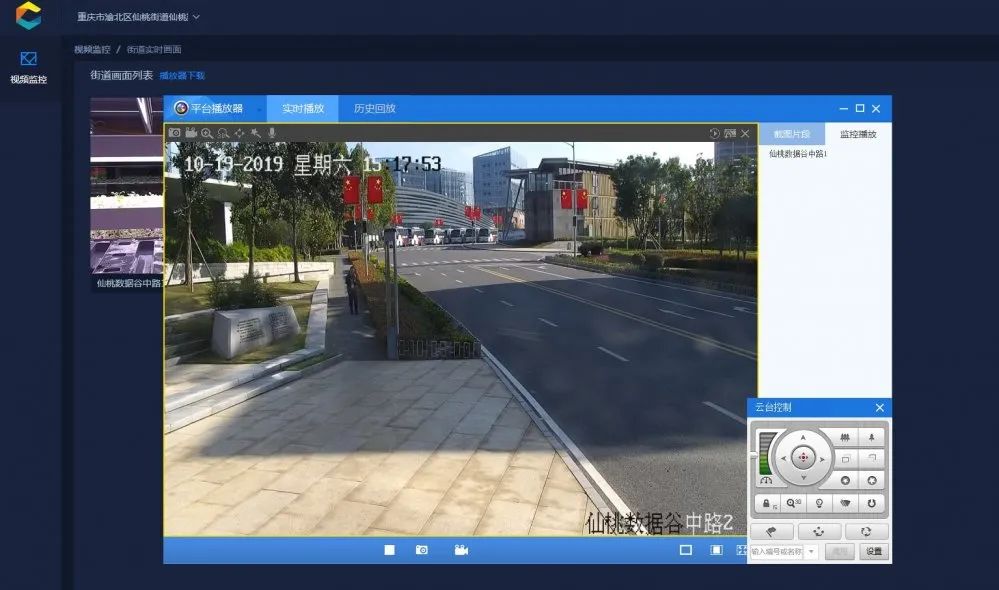Click the light bulb icon in PTZ panel
Image resolution: width=999 pixels, height=590 pixels.
click(819, 505)
